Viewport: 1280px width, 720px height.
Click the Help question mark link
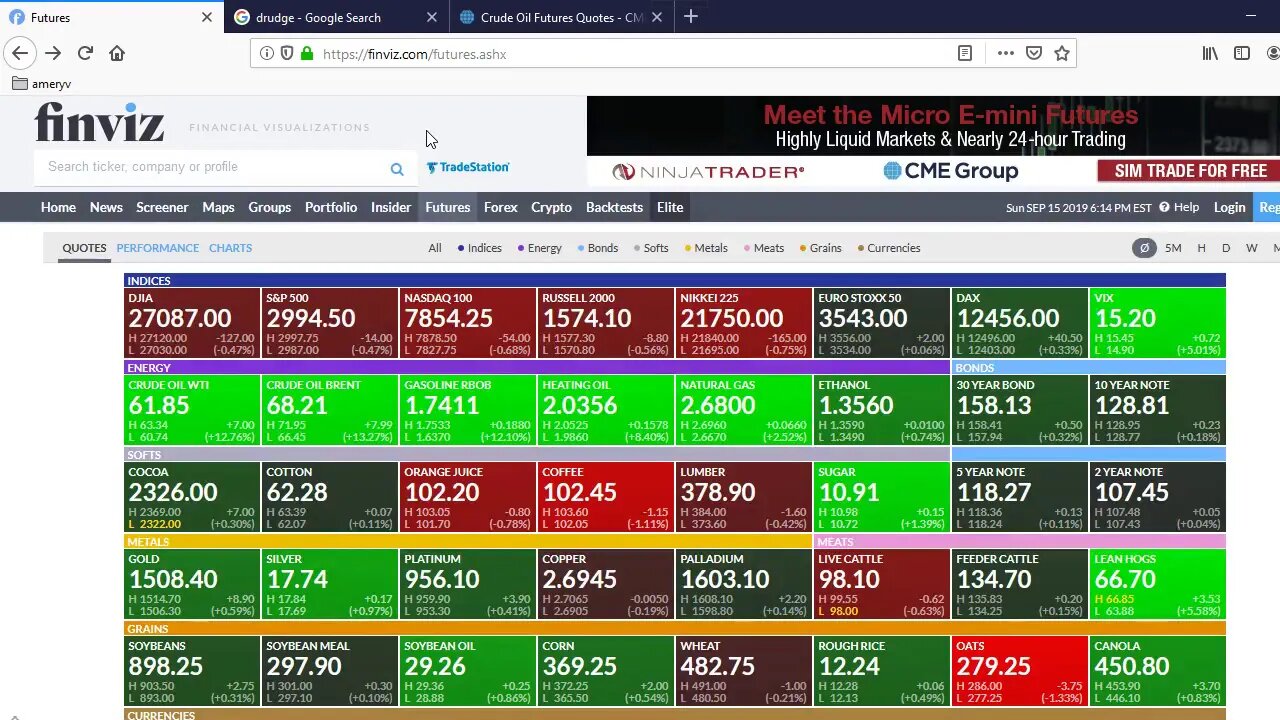coord(1179,207)
